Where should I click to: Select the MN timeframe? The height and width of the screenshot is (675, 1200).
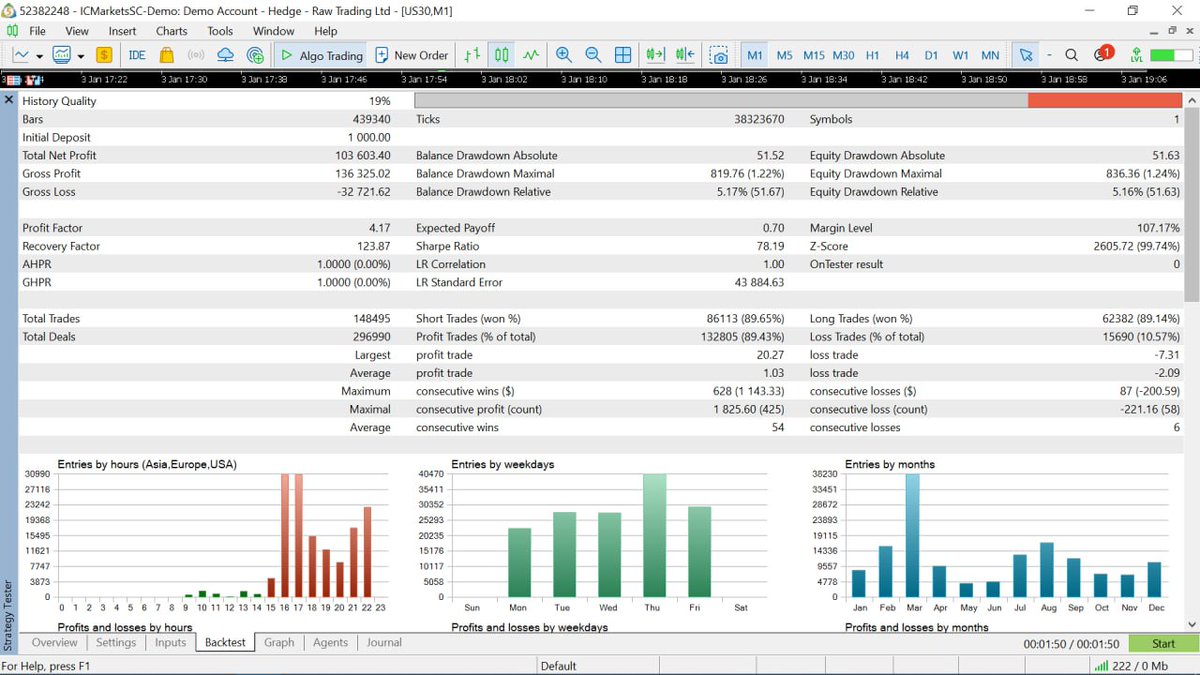tap(990, 55)
